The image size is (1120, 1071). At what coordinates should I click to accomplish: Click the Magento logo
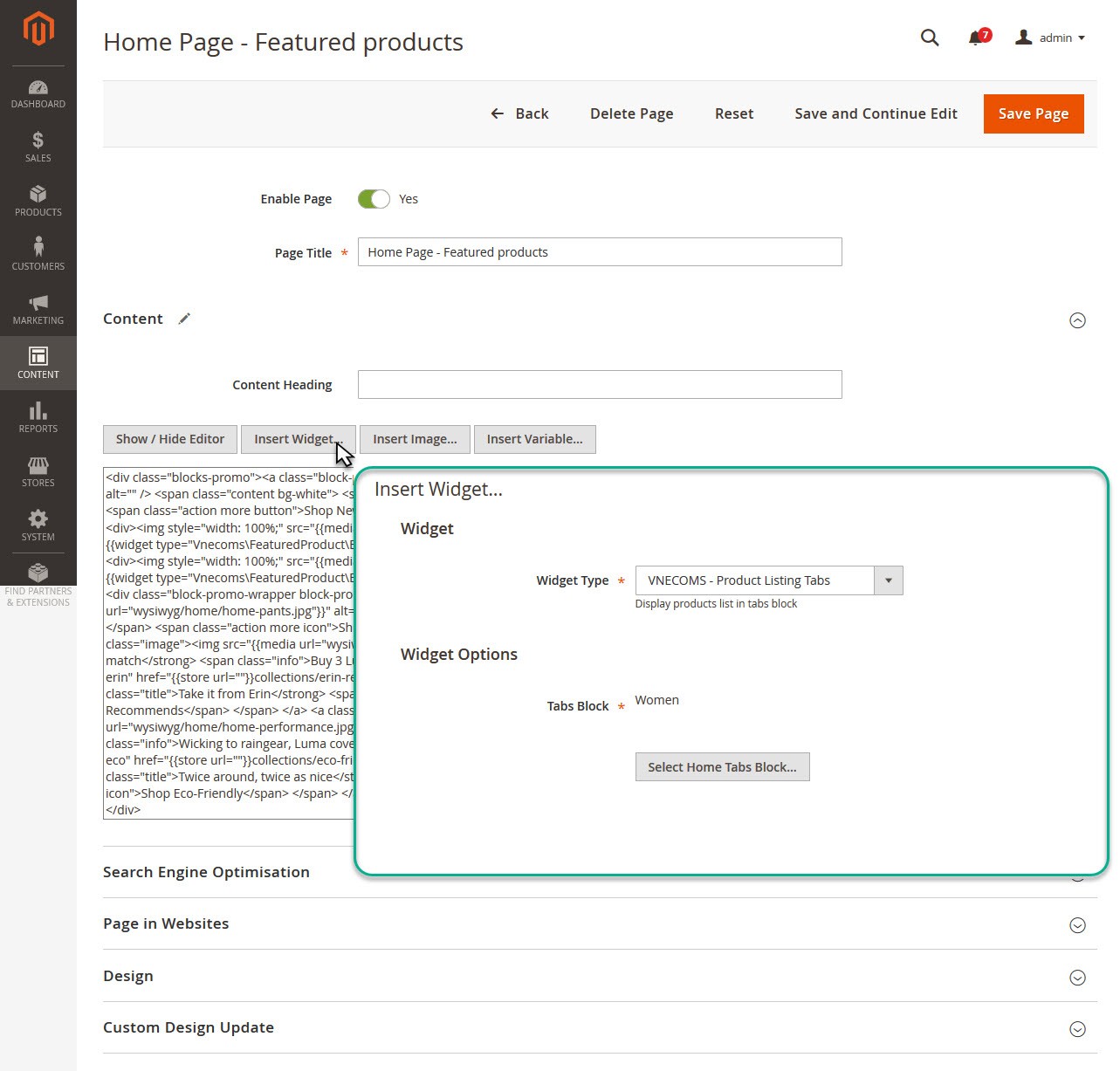point(38,28)
